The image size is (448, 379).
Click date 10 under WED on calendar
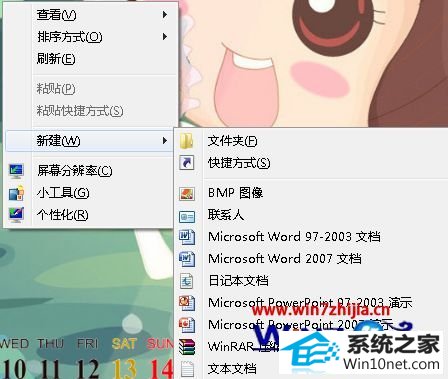click(14, 369)
